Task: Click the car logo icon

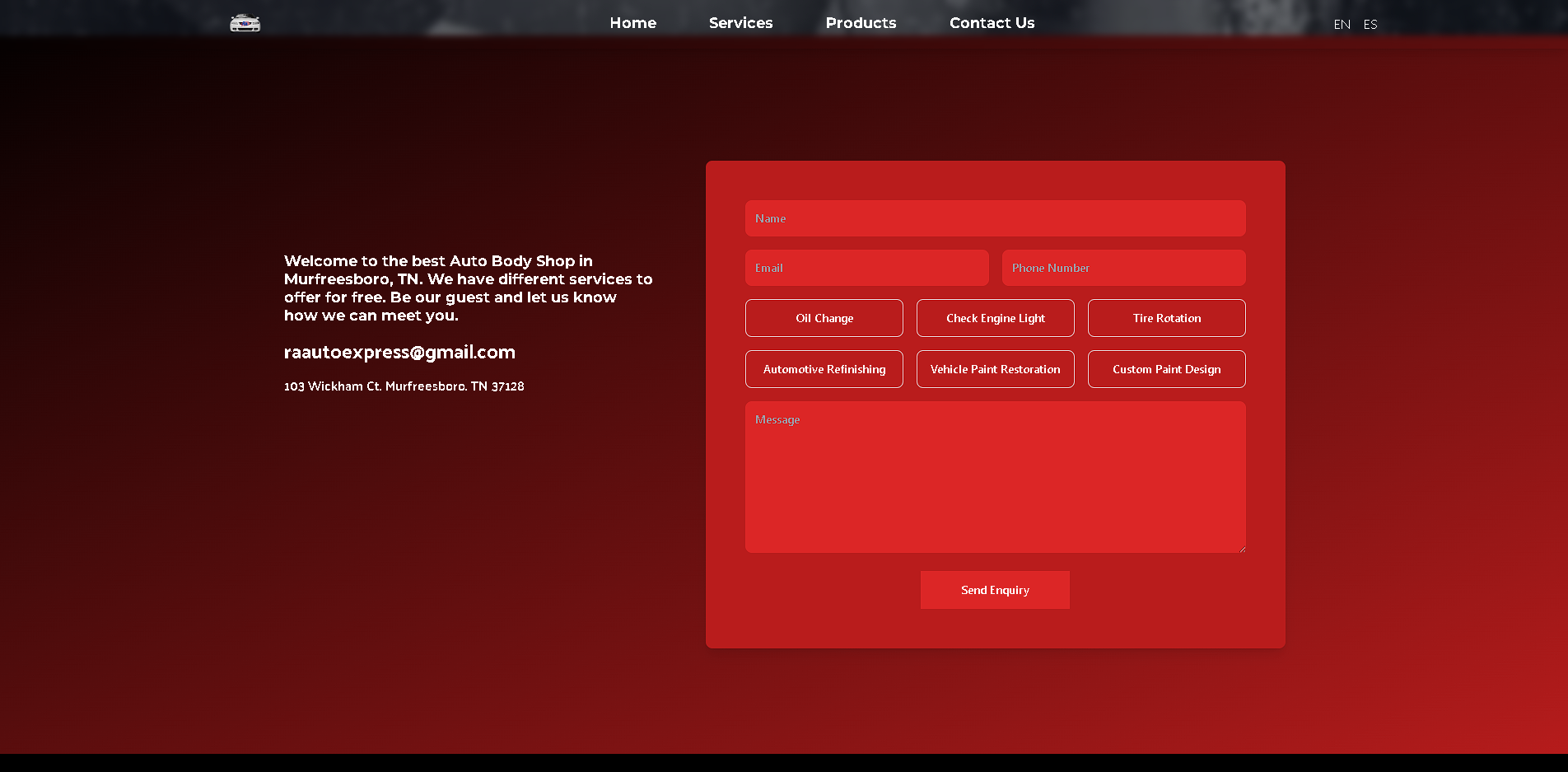Action: click(x=245, y=23)
